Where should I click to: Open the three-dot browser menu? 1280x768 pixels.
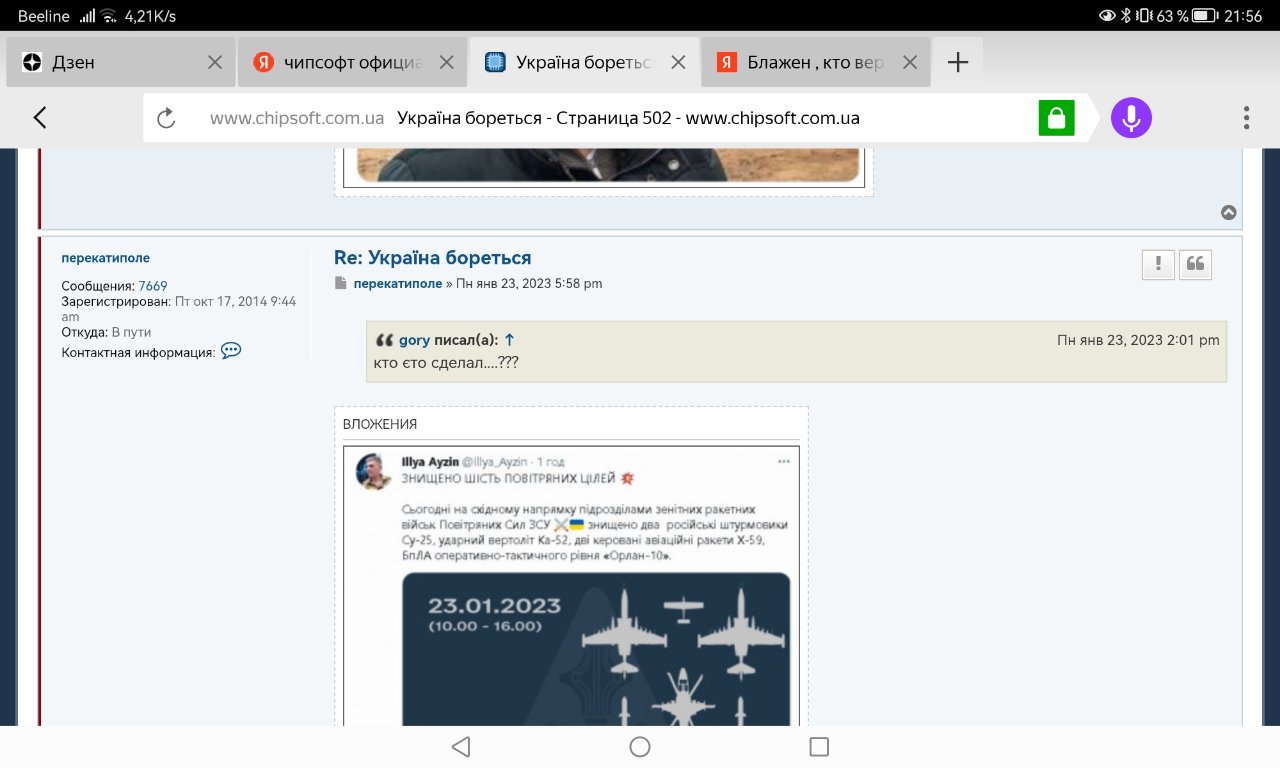(x=1246, y=118)
